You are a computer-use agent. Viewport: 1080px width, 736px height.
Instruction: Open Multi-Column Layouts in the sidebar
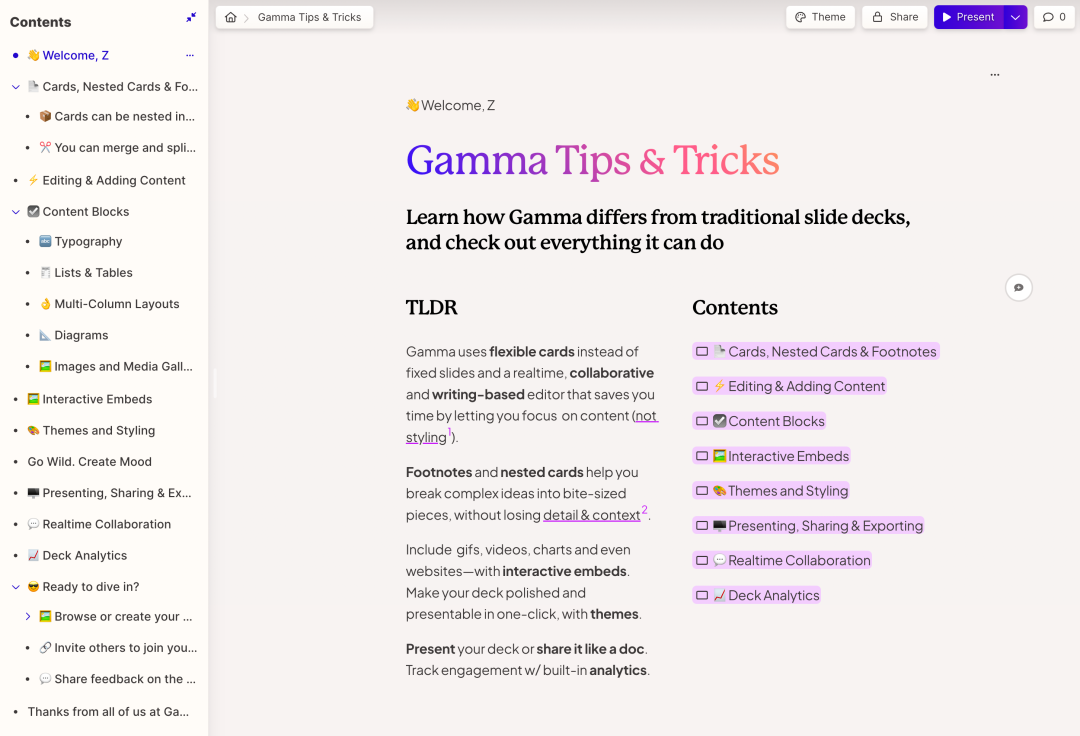pyautogui.click(x=109, y=304)
